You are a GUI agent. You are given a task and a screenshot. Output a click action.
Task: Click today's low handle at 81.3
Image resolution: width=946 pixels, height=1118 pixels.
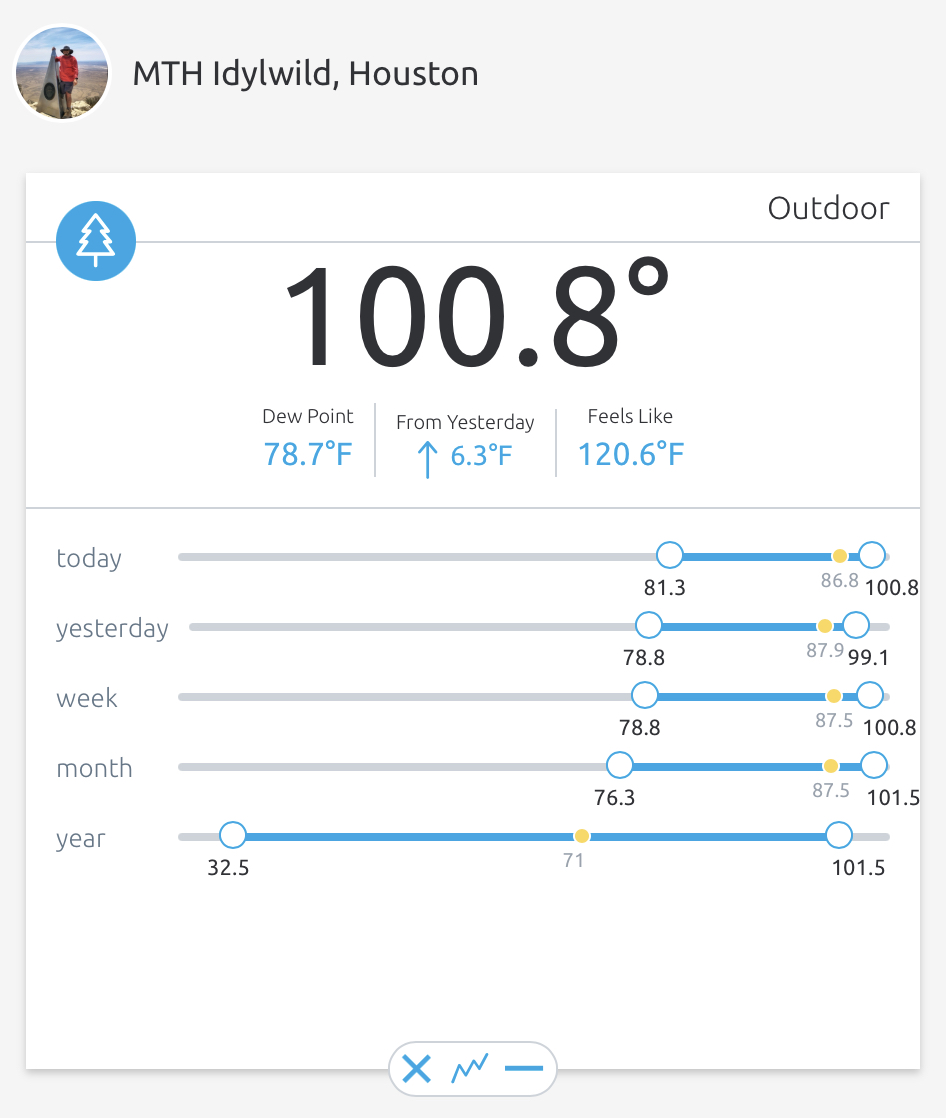coord(669,555)
